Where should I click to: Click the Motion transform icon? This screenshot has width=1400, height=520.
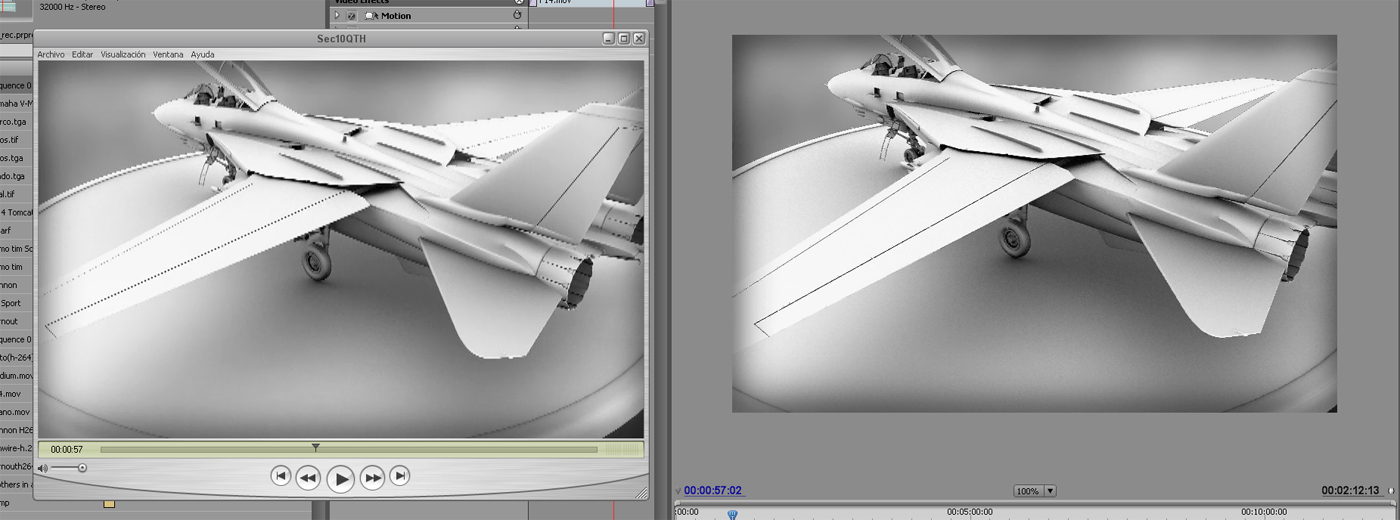coord(371,16)
